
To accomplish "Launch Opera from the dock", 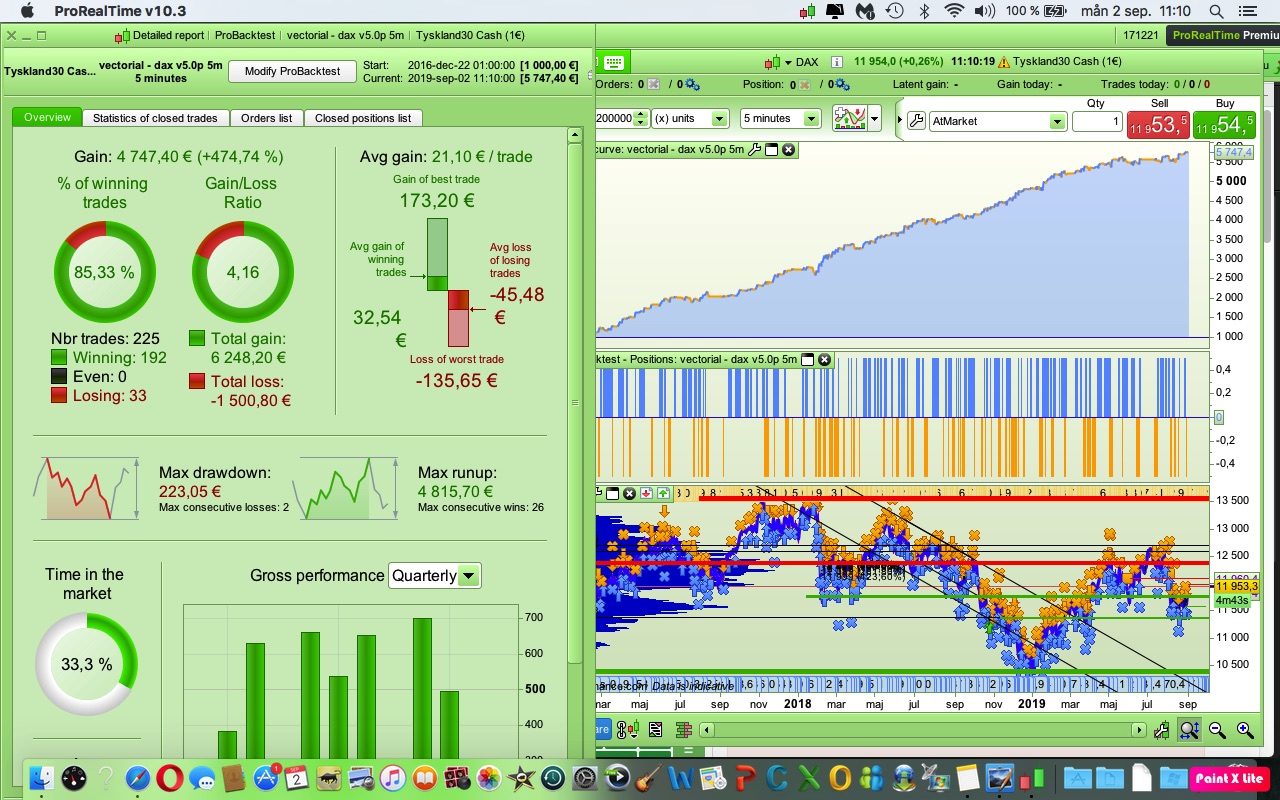I will click(x=170, y=778).
